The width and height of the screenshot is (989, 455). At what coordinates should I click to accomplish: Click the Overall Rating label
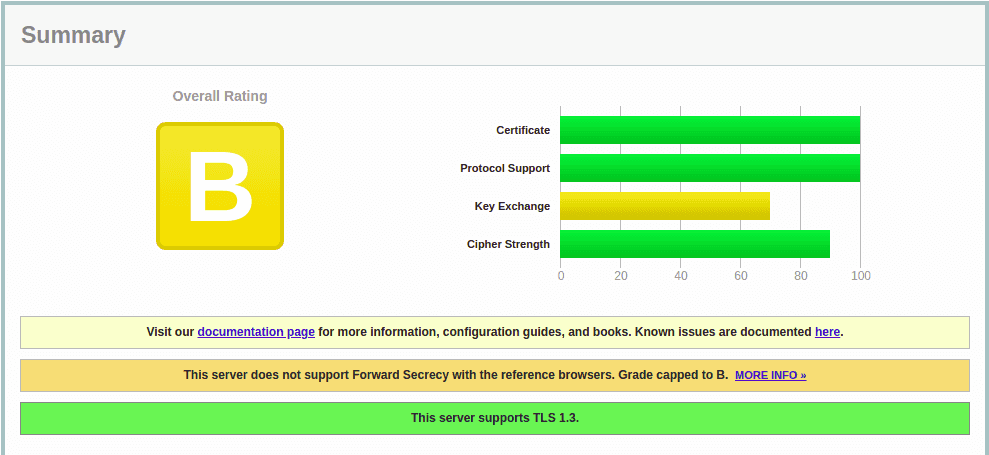tap(220, 96)
